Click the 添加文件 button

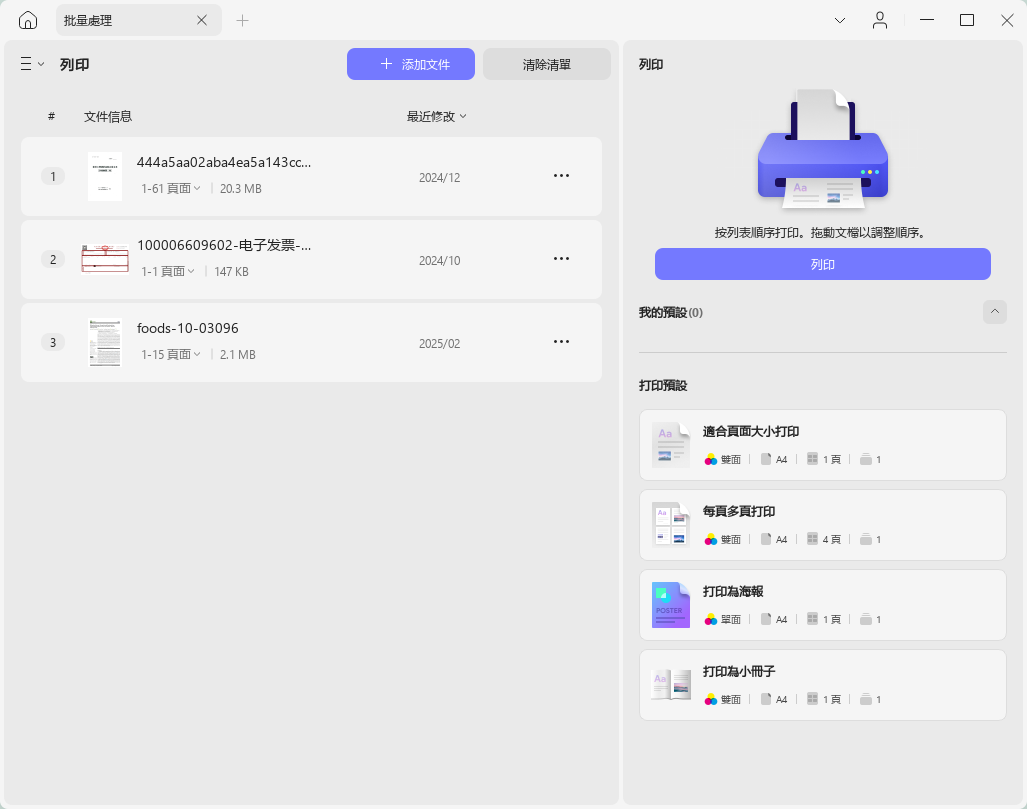coord(411,64)
